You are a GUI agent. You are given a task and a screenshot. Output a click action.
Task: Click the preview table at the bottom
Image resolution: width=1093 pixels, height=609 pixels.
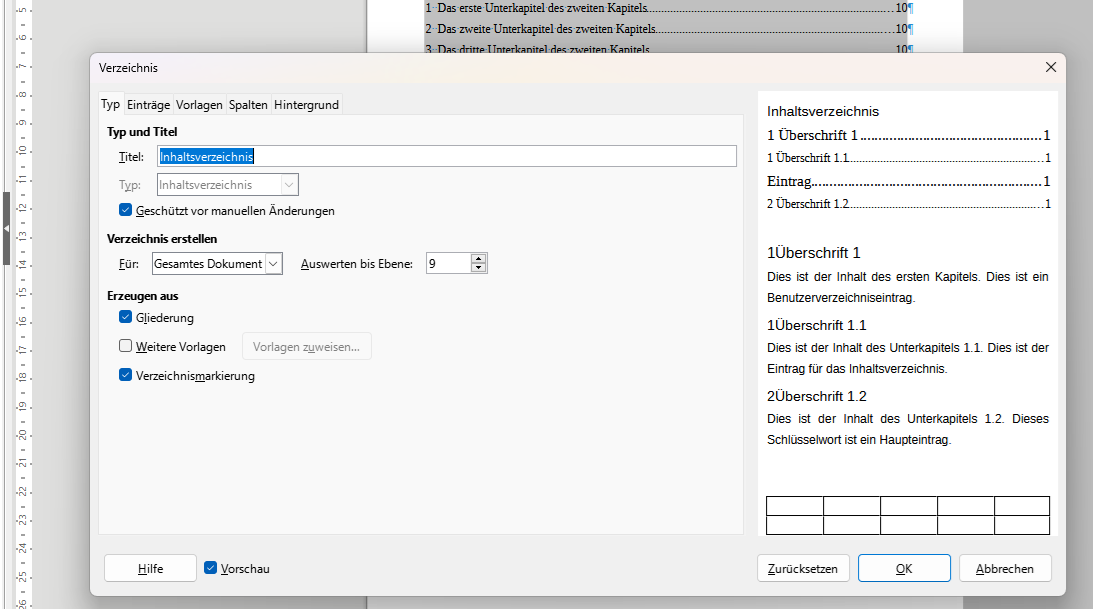pos(908,516)
